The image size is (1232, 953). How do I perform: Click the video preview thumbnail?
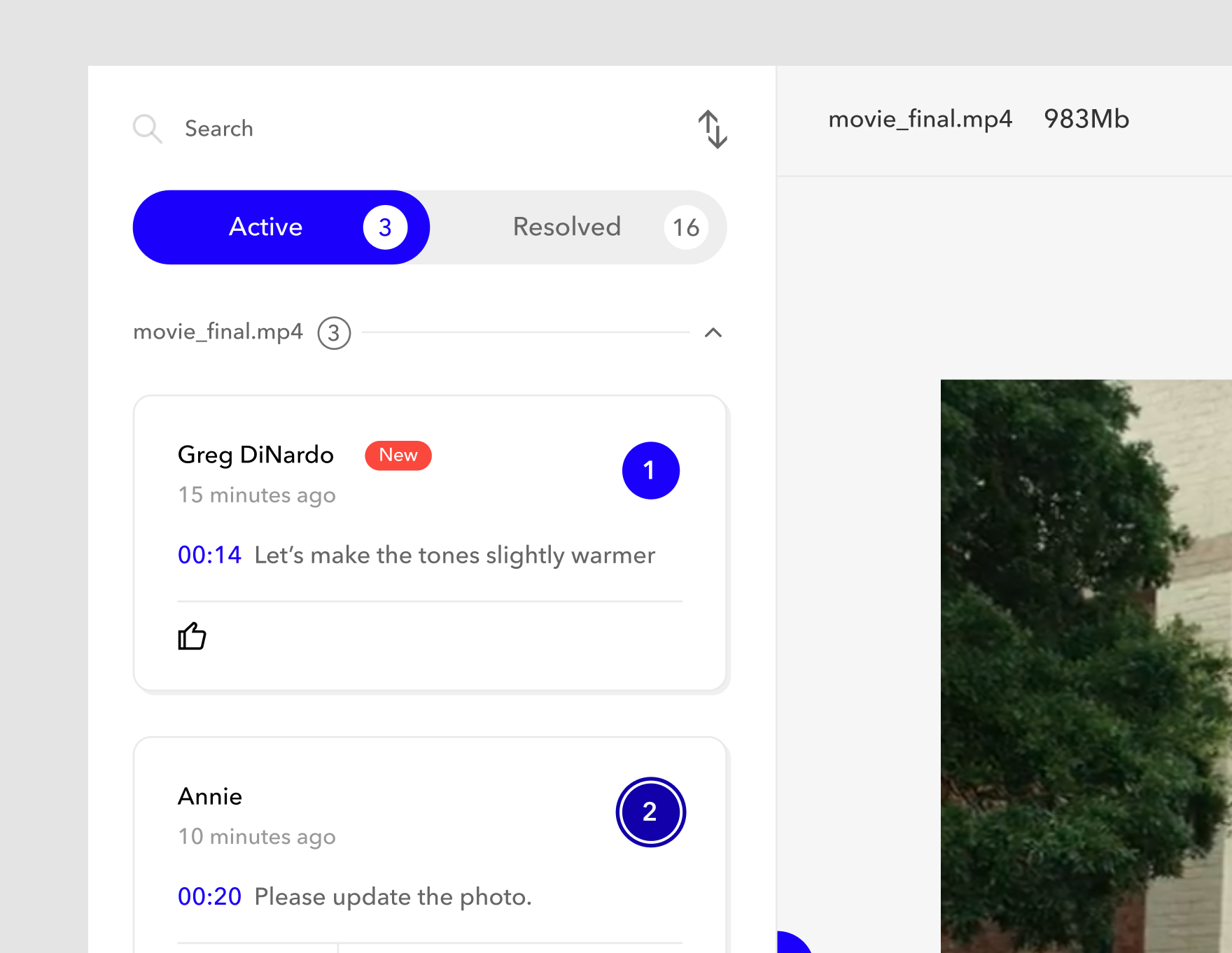1085,665
